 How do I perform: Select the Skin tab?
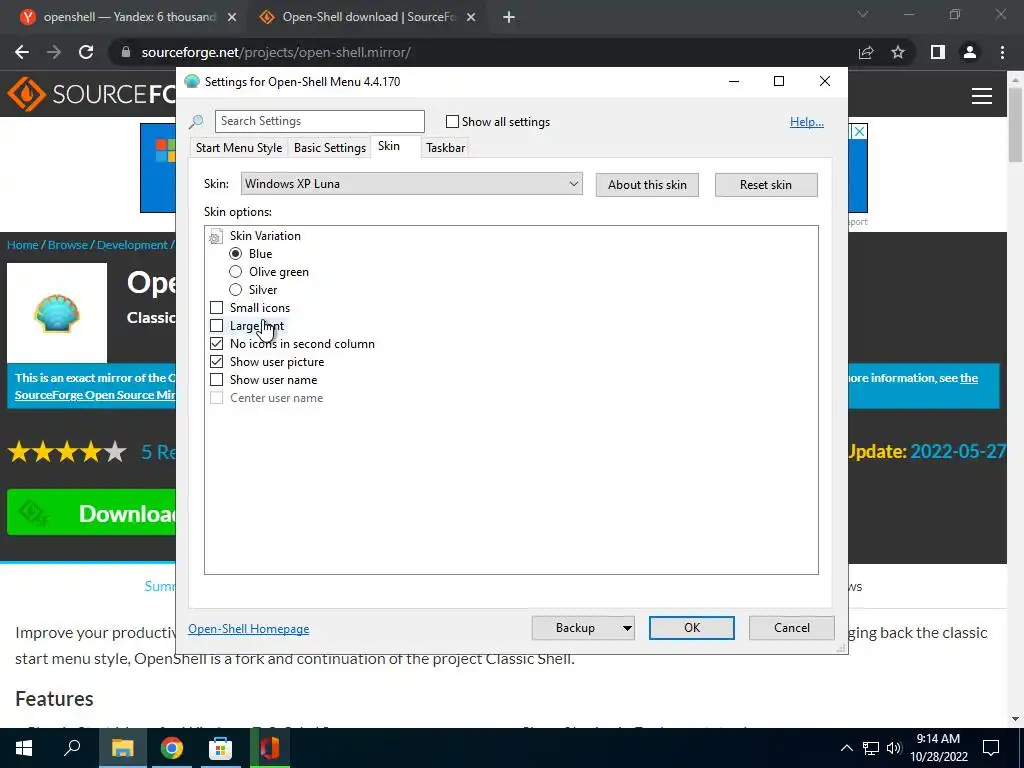[x=389, y=146]
